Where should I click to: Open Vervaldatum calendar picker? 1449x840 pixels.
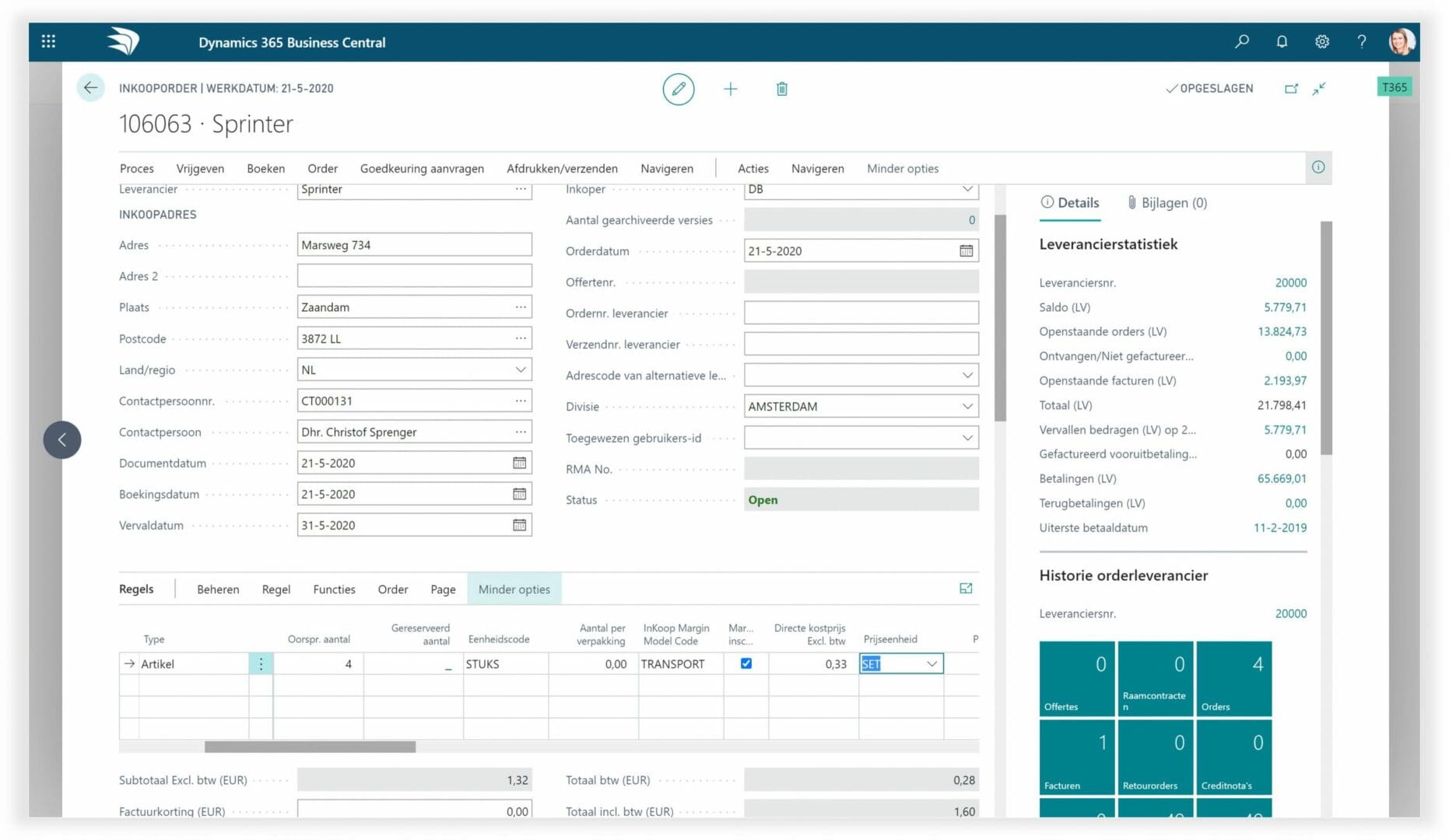(519, 525)
